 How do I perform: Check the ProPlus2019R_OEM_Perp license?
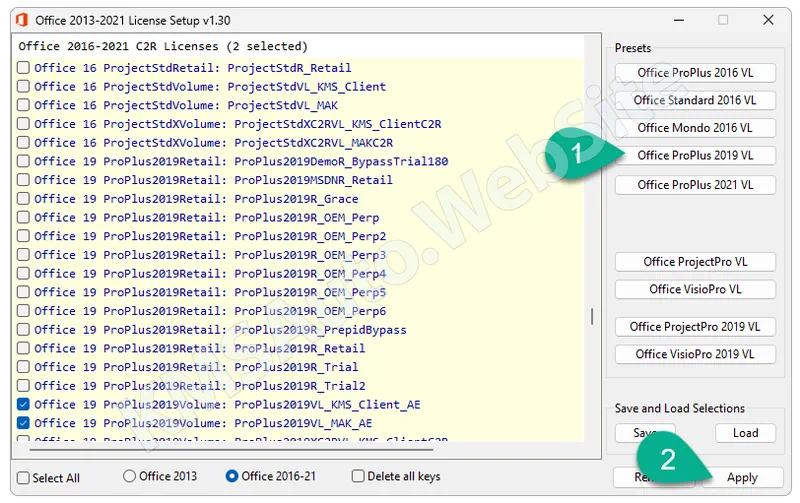(23, 217)
